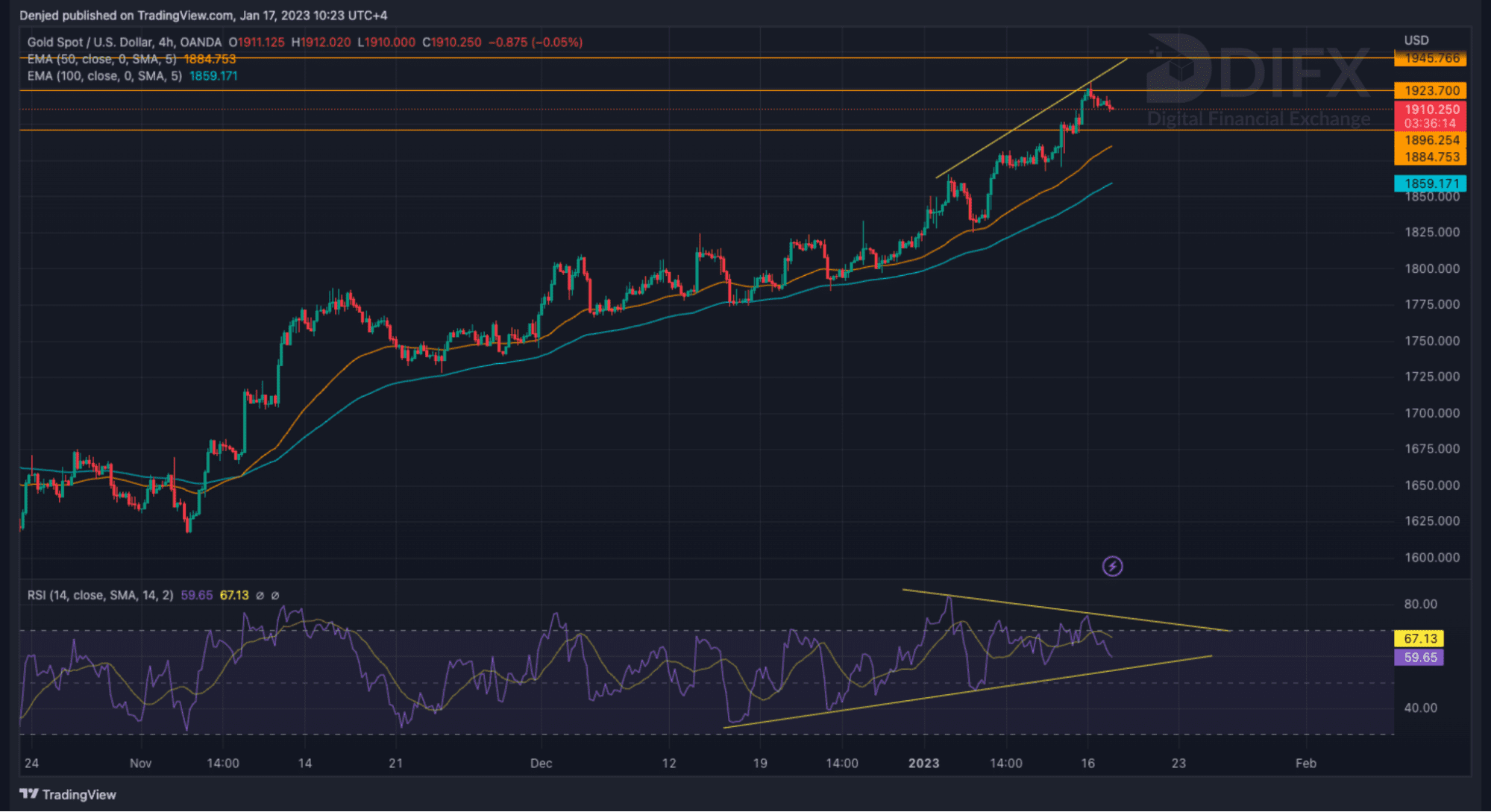The width and height of the screenshot is (1491, 812).
Task: Click the yellow 67.13 RSI value tag
Action: 1419,639
